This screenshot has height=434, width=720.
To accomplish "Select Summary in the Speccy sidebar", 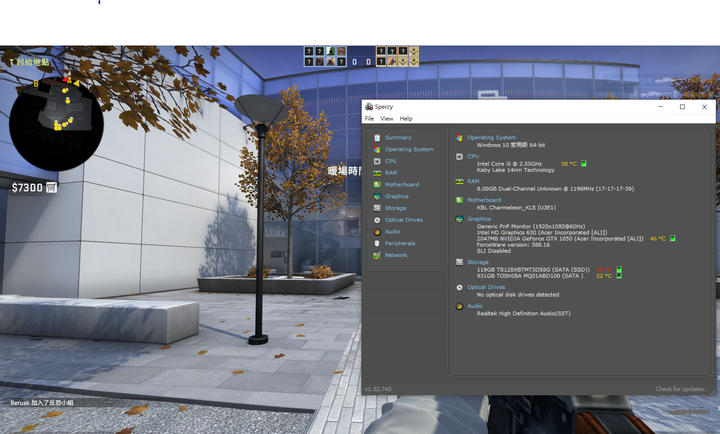I will click(398, 137).
